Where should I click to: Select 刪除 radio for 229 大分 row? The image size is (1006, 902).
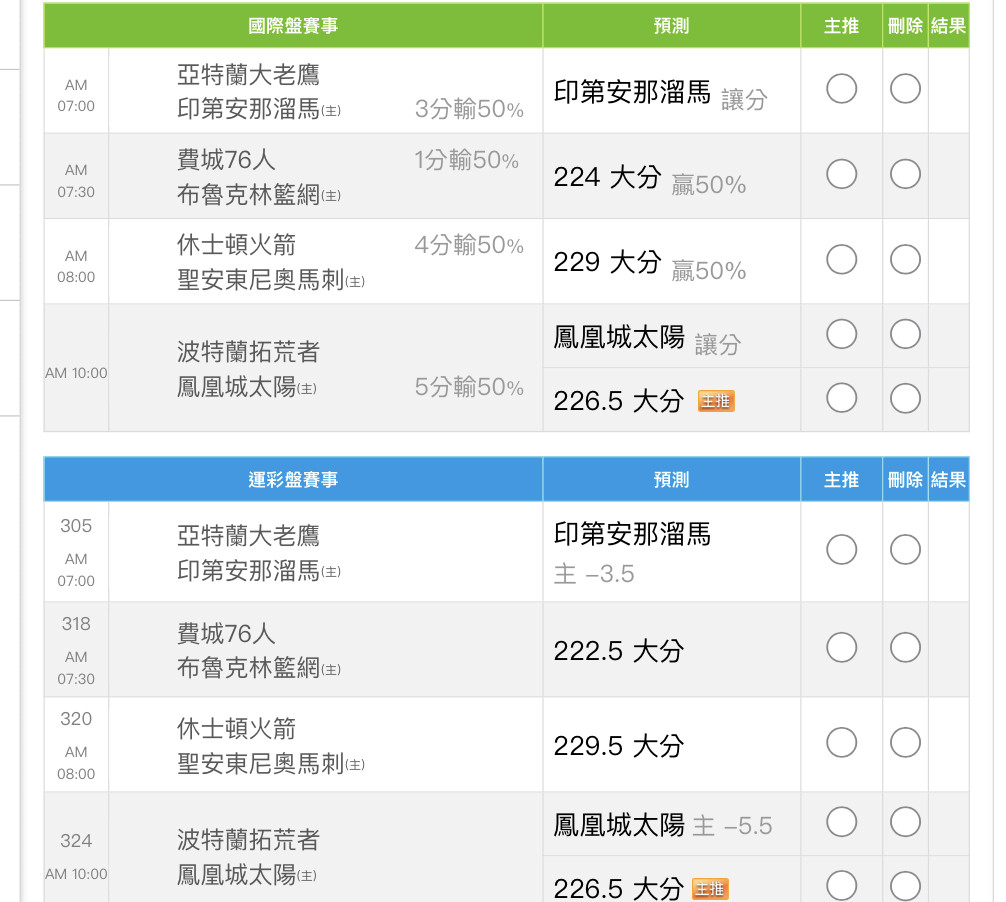click(x=905, y=259)
